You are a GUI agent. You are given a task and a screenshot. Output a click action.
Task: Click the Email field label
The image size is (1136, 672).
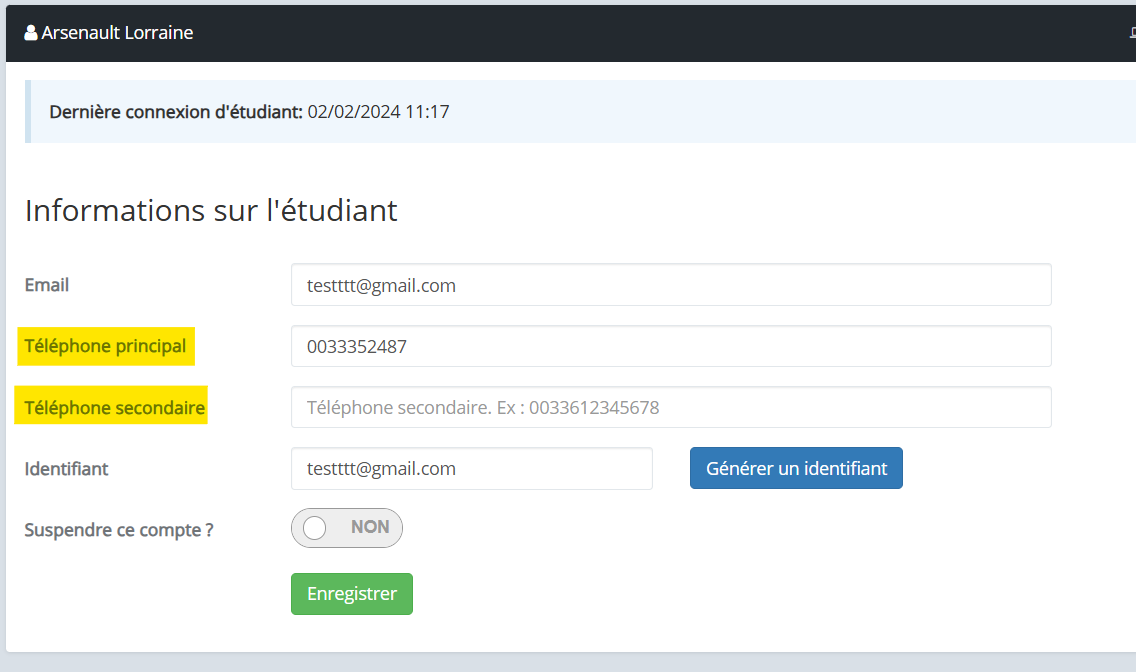click(47, 285)
